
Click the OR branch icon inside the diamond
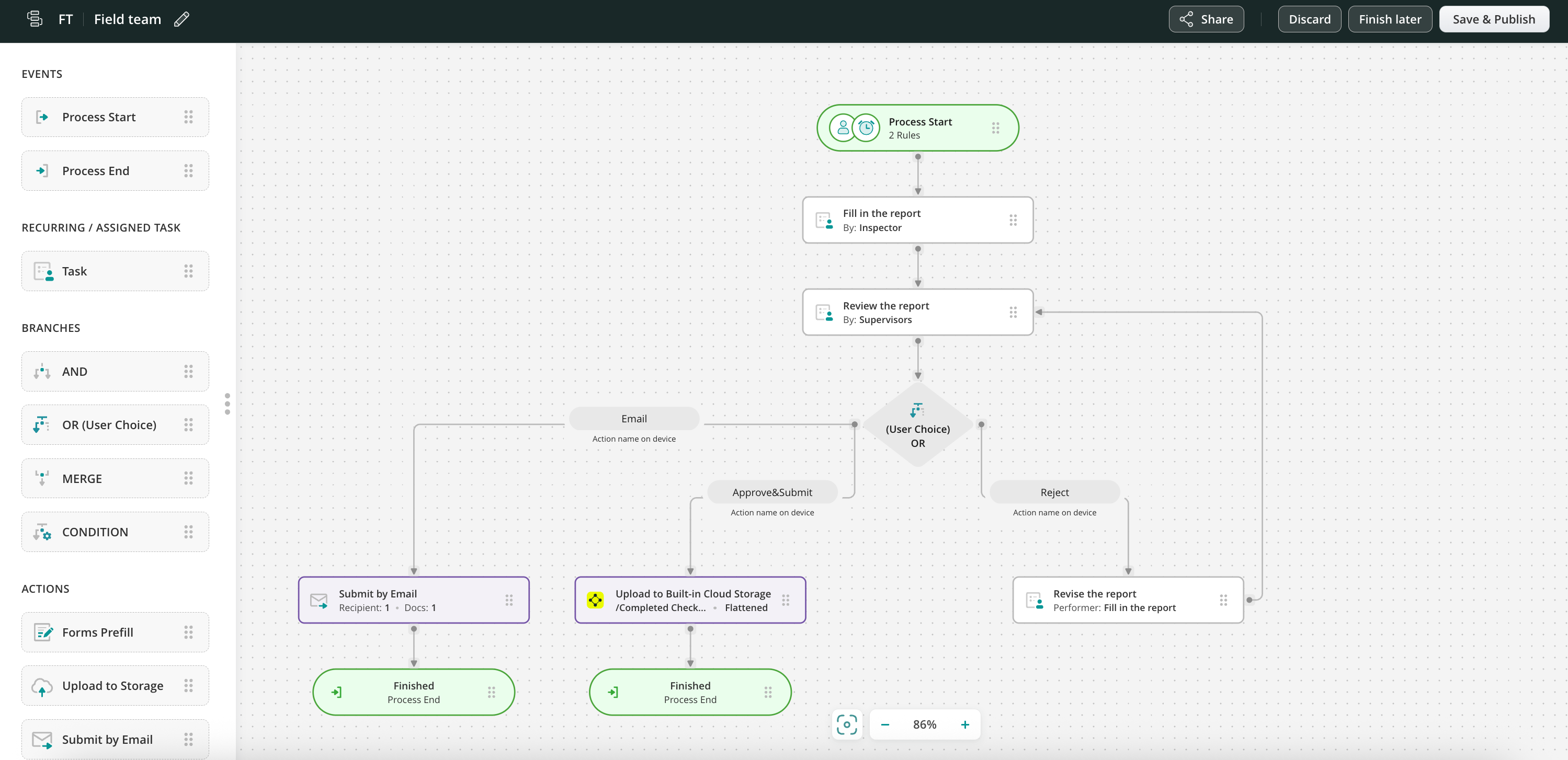point(917,410)
